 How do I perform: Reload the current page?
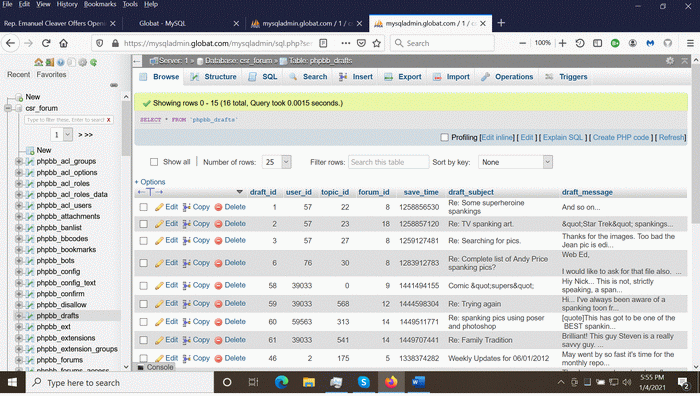point(46,43)
